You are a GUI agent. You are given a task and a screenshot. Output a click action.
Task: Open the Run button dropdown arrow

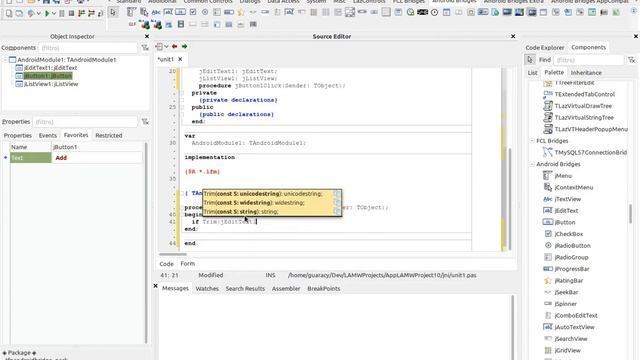tap(53, 13)
